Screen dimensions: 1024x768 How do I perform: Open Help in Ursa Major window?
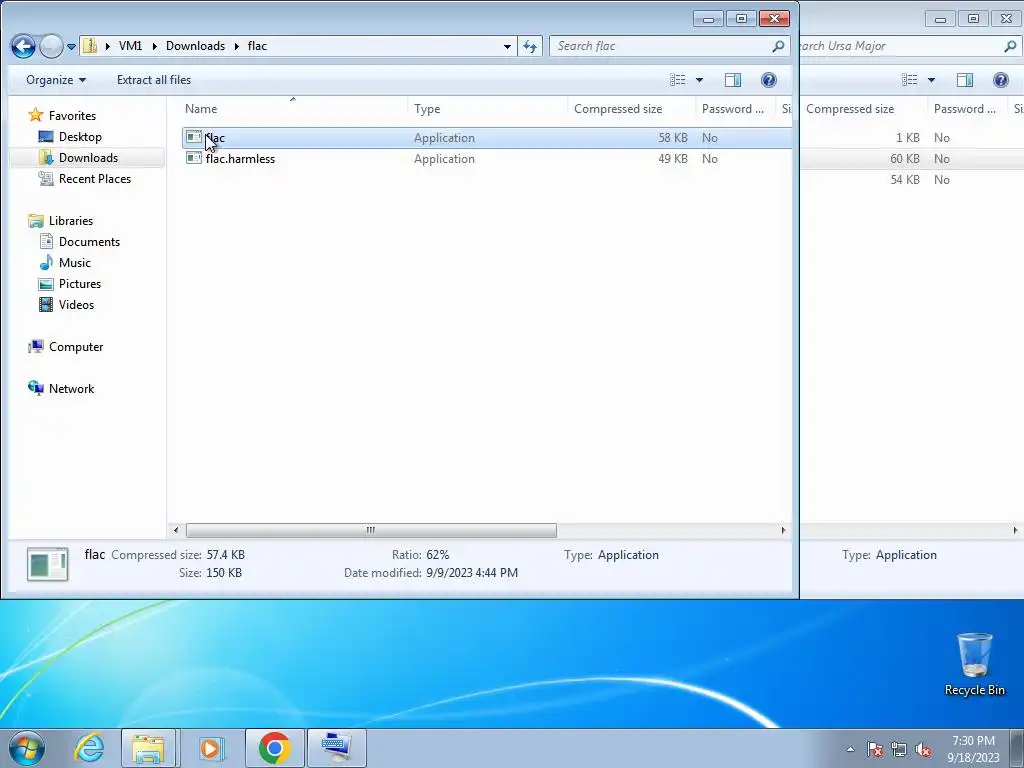click(x=1000, y=80)
